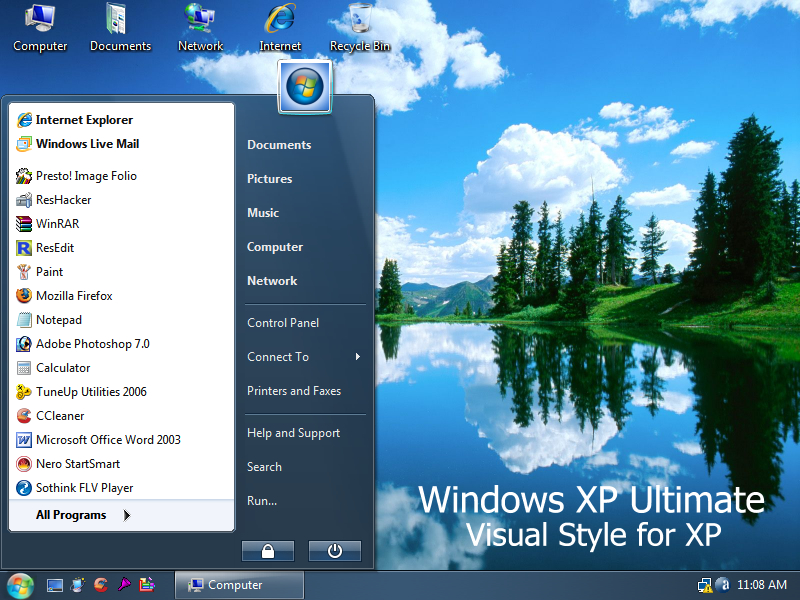Launch Mozilla Firefox
This screenshot has height=600, width=800.
pyautogui.click(x=121, y=296)
